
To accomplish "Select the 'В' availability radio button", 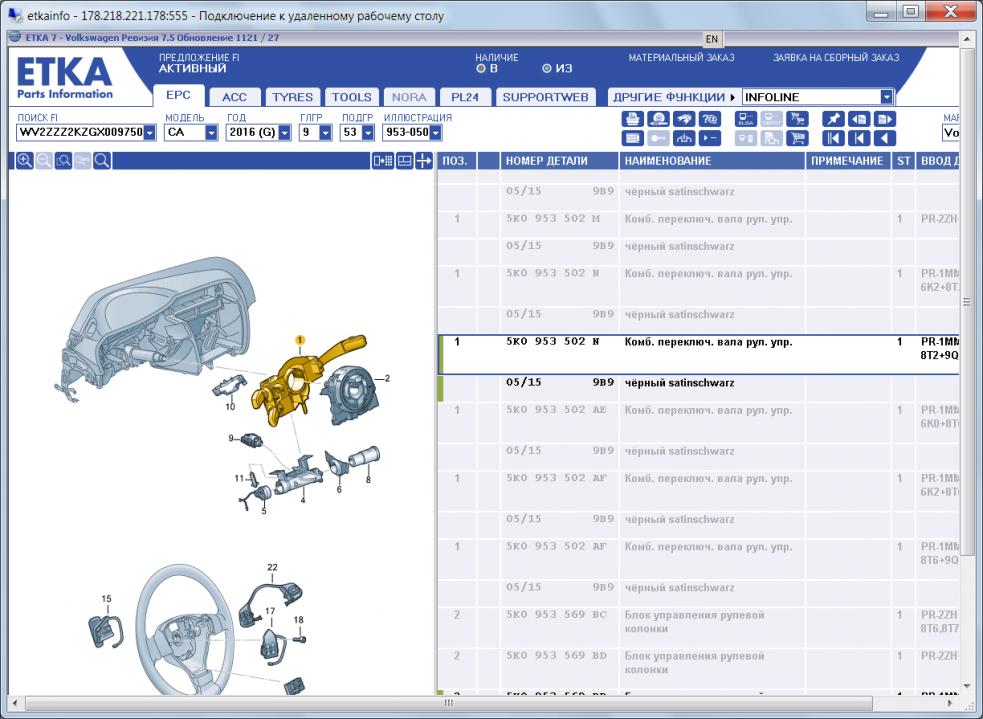I will coord(481,68).
